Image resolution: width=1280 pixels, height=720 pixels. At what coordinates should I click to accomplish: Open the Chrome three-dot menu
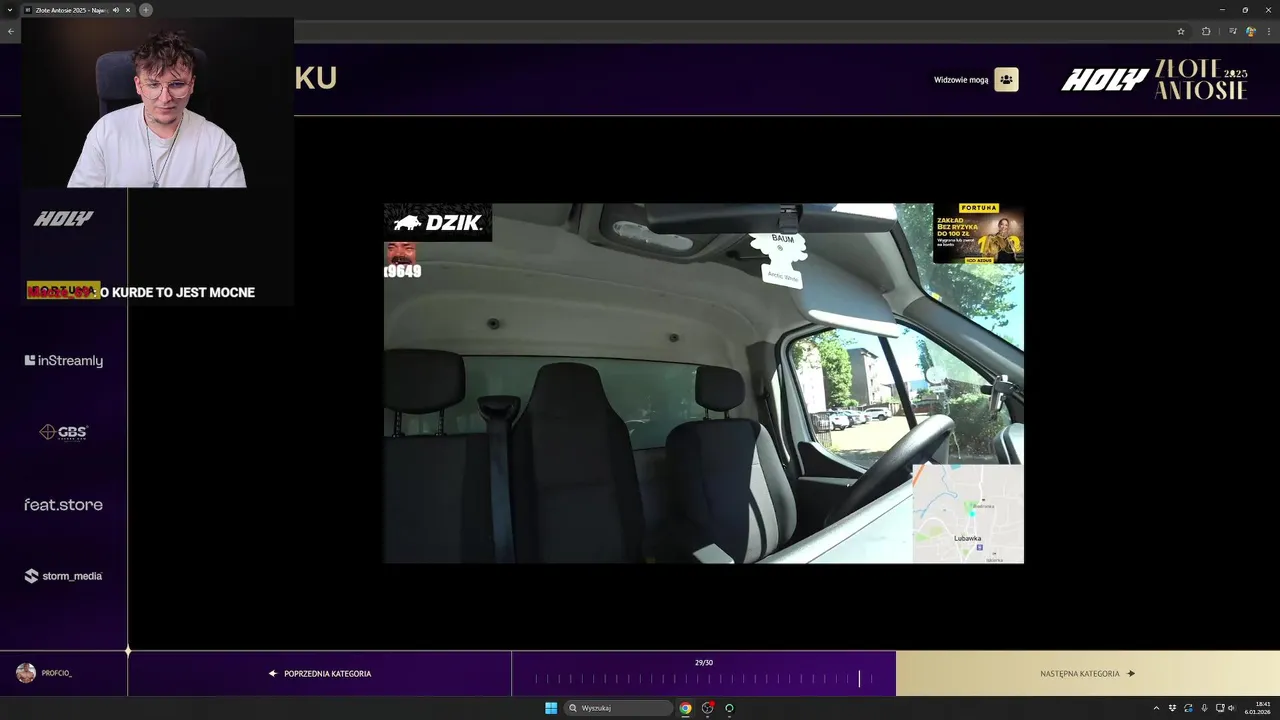pos(1268,31)
